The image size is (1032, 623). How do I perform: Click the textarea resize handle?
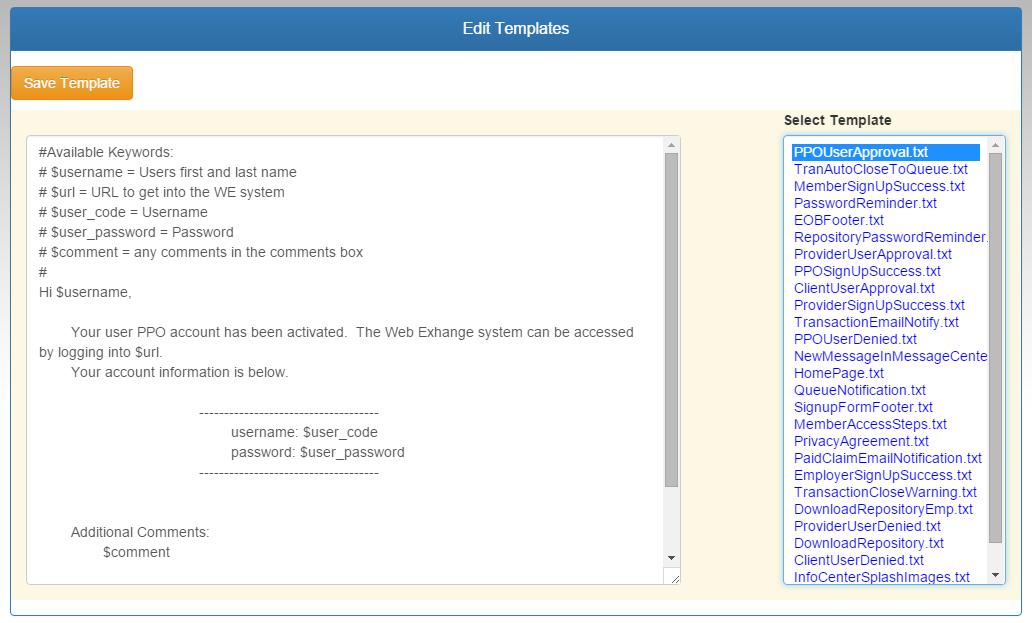pos(674,578)
